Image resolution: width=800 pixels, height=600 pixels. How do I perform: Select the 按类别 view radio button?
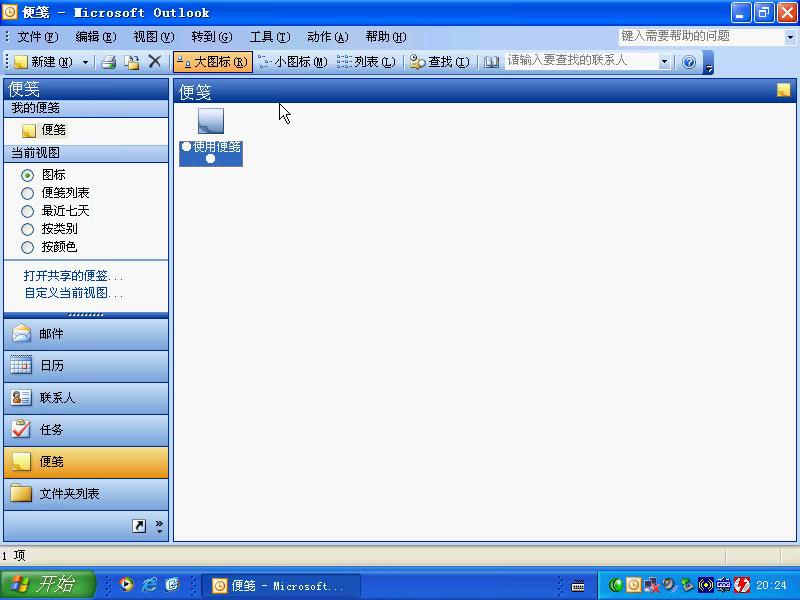click(28, 230)
